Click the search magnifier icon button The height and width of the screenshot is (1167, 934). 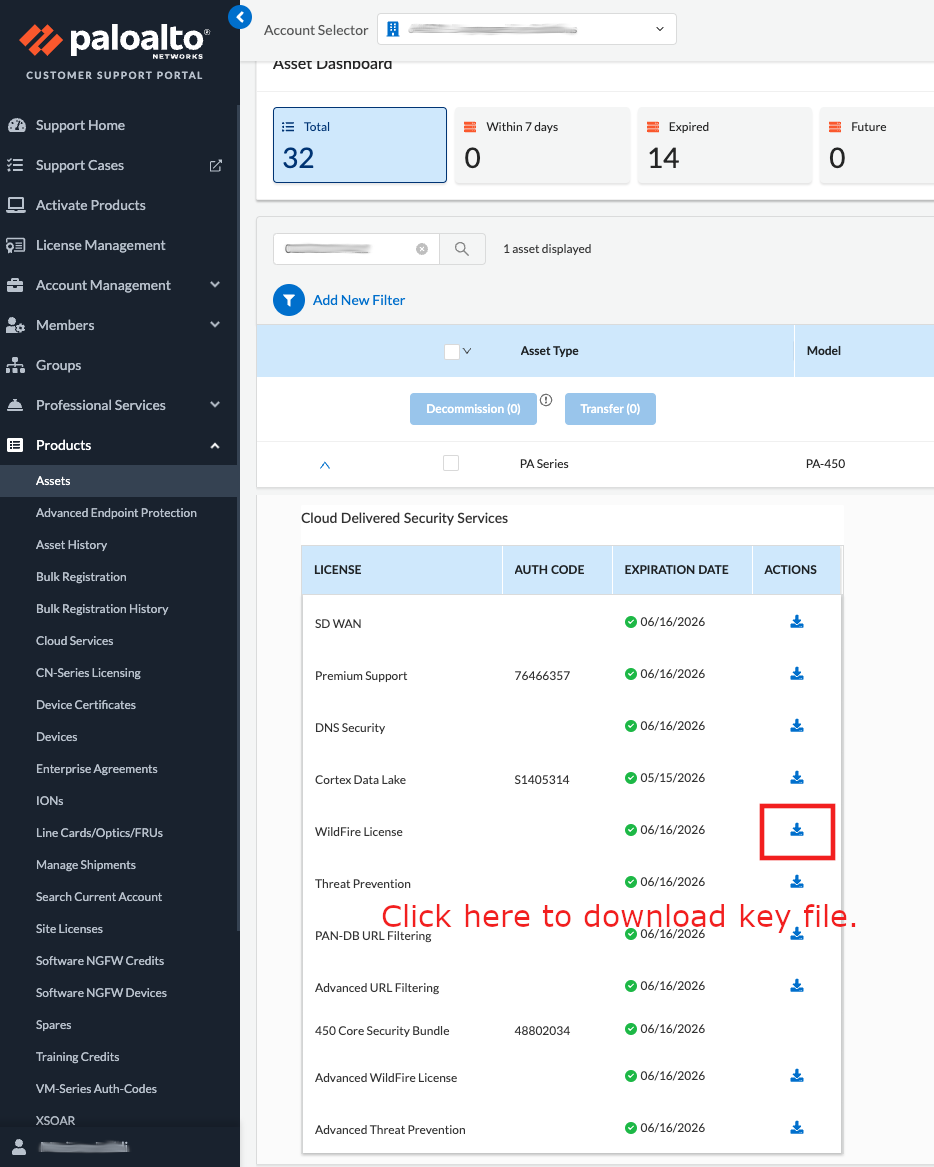point(462,249)
